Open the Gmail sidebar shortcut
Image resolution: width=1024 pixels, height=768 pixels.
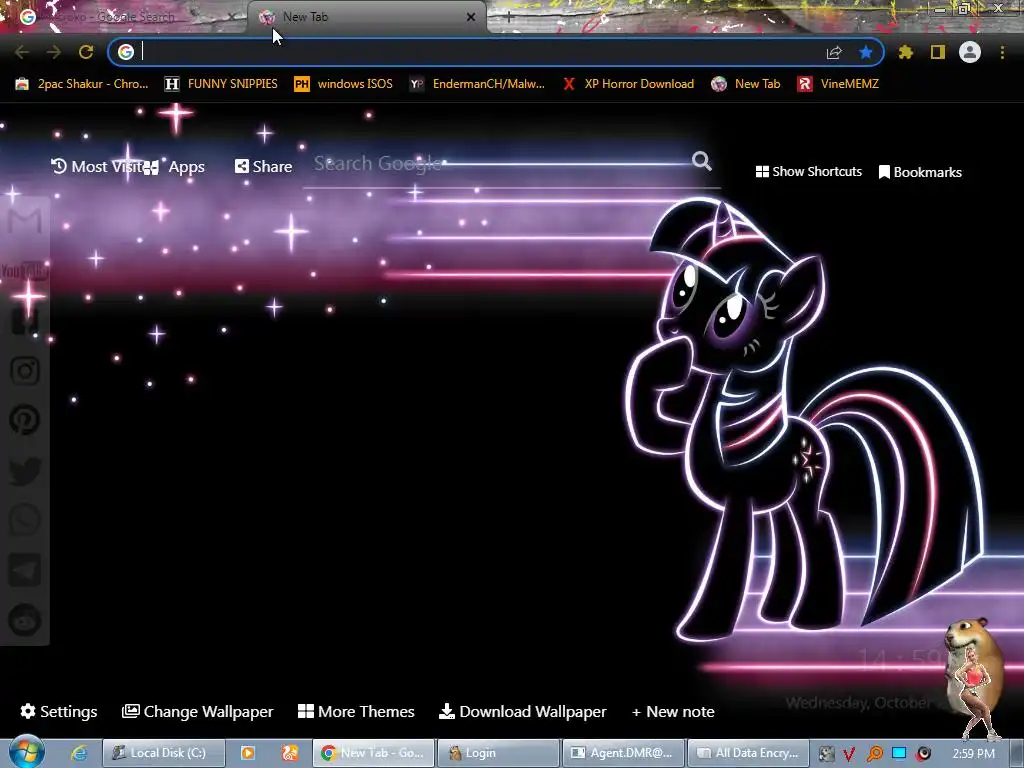click(25, 222)
